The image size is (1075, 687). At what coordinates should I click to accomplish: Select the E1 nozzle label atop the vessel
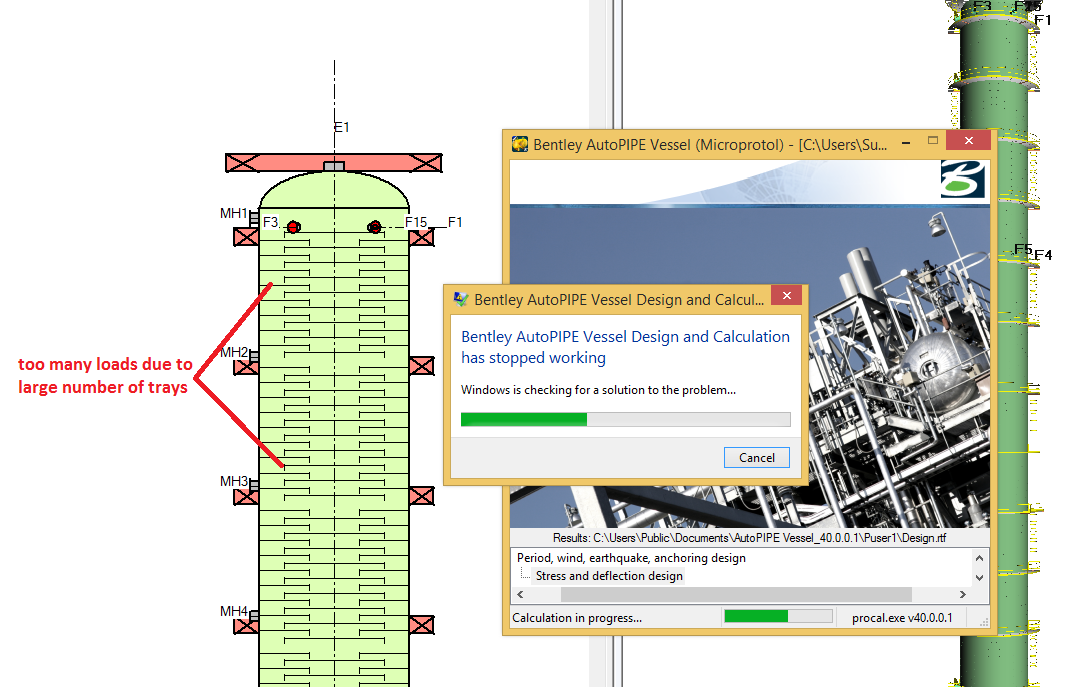(x=341, y=127)
